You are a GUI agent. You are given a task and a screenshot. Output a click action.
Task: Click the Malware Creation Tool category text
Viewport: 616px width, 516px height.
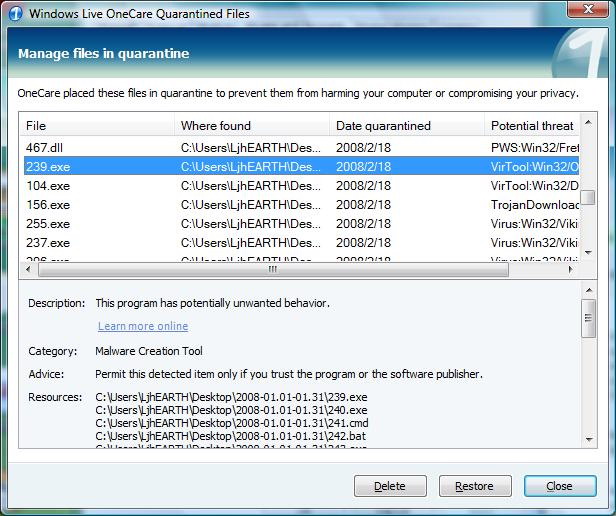pos(149,351)
